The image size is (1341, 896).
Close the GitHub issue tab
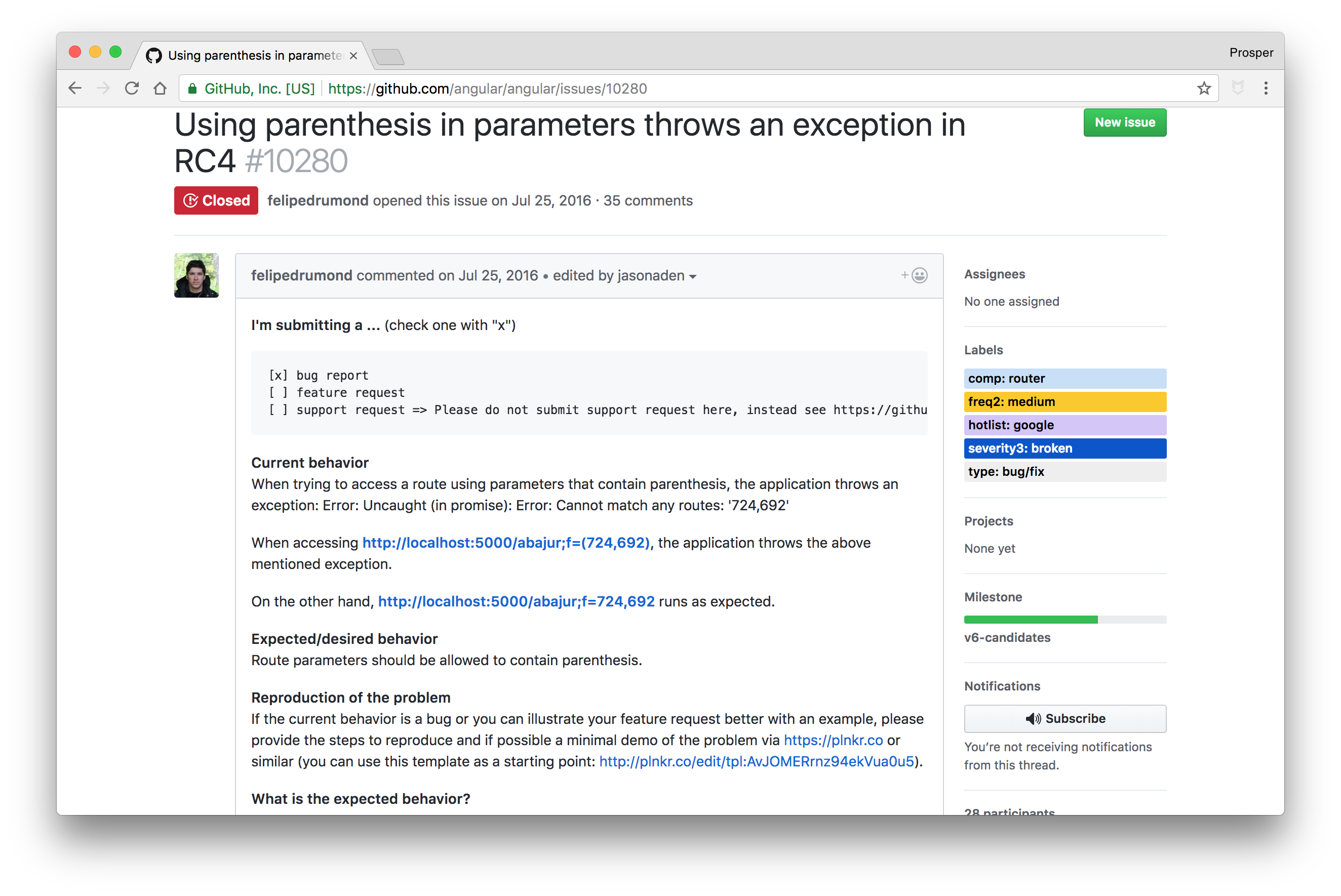pos(353,55)
